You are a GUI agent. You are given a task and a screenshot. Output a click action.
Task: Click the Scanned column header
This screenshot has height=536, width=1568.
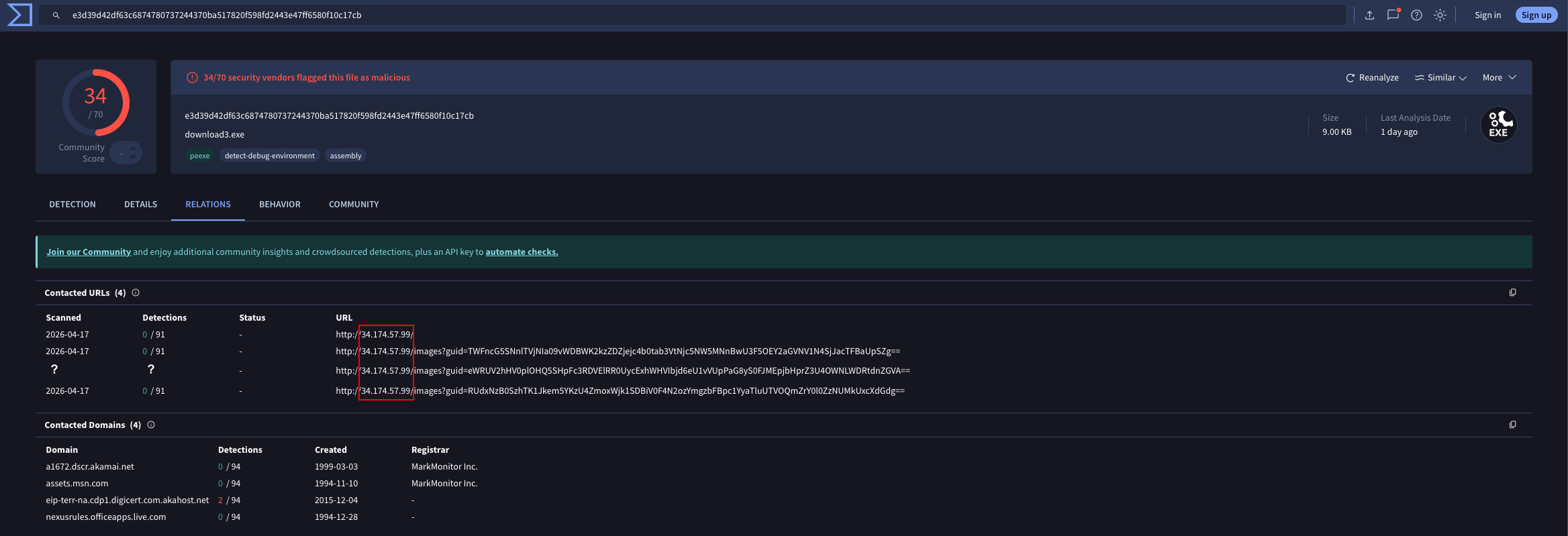tap(63, 318)
